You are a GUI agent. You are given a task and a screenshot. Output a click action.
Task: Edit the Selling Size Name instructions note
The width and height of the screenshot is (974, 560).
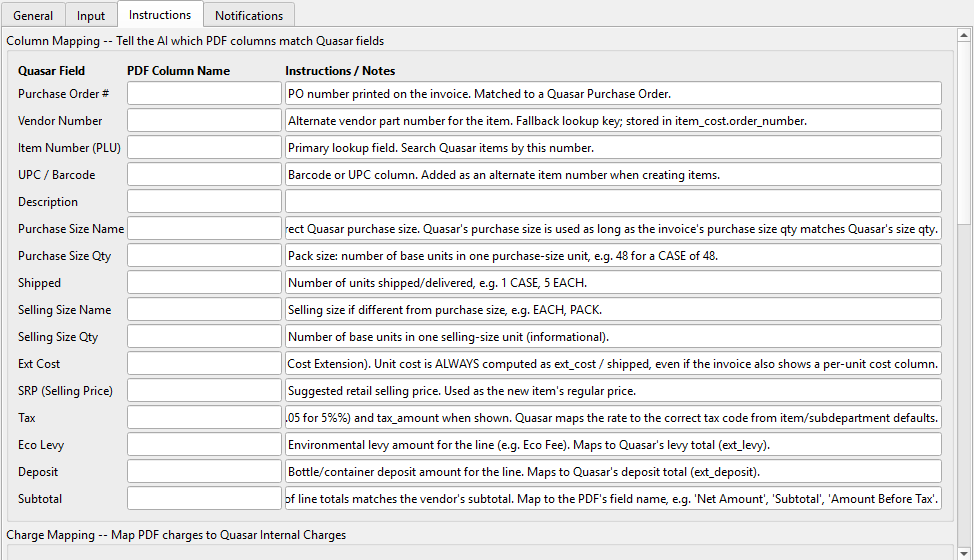[x=613, y=310]
